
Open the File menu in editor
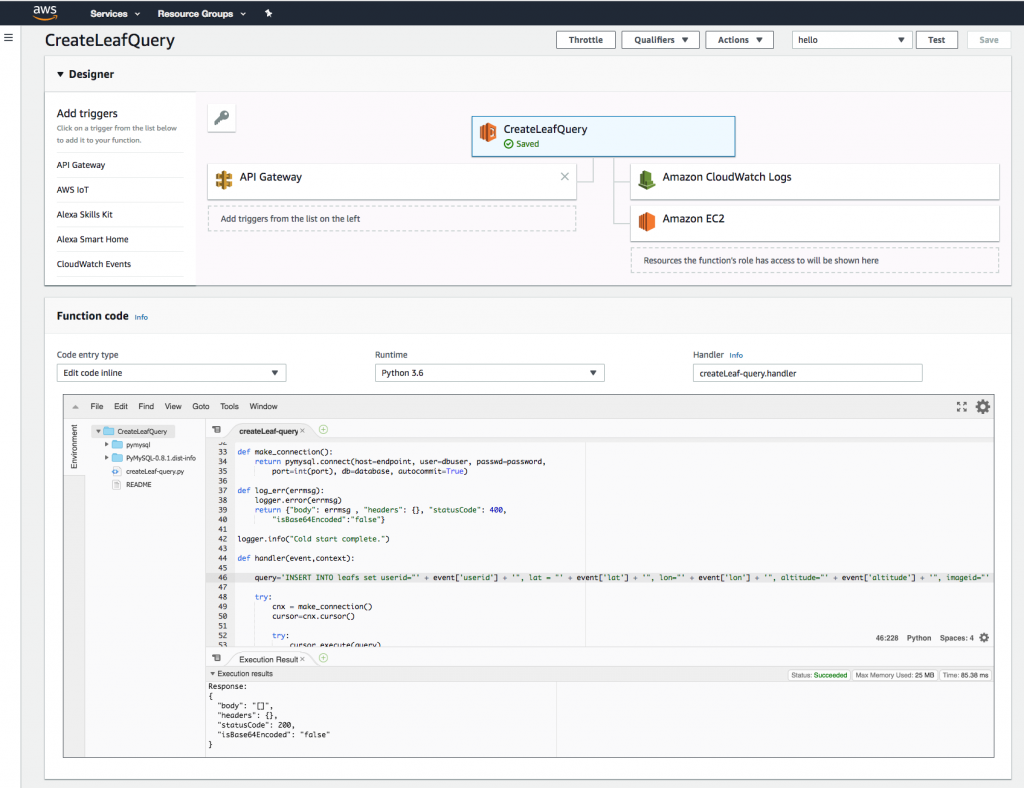click(97, 406)
